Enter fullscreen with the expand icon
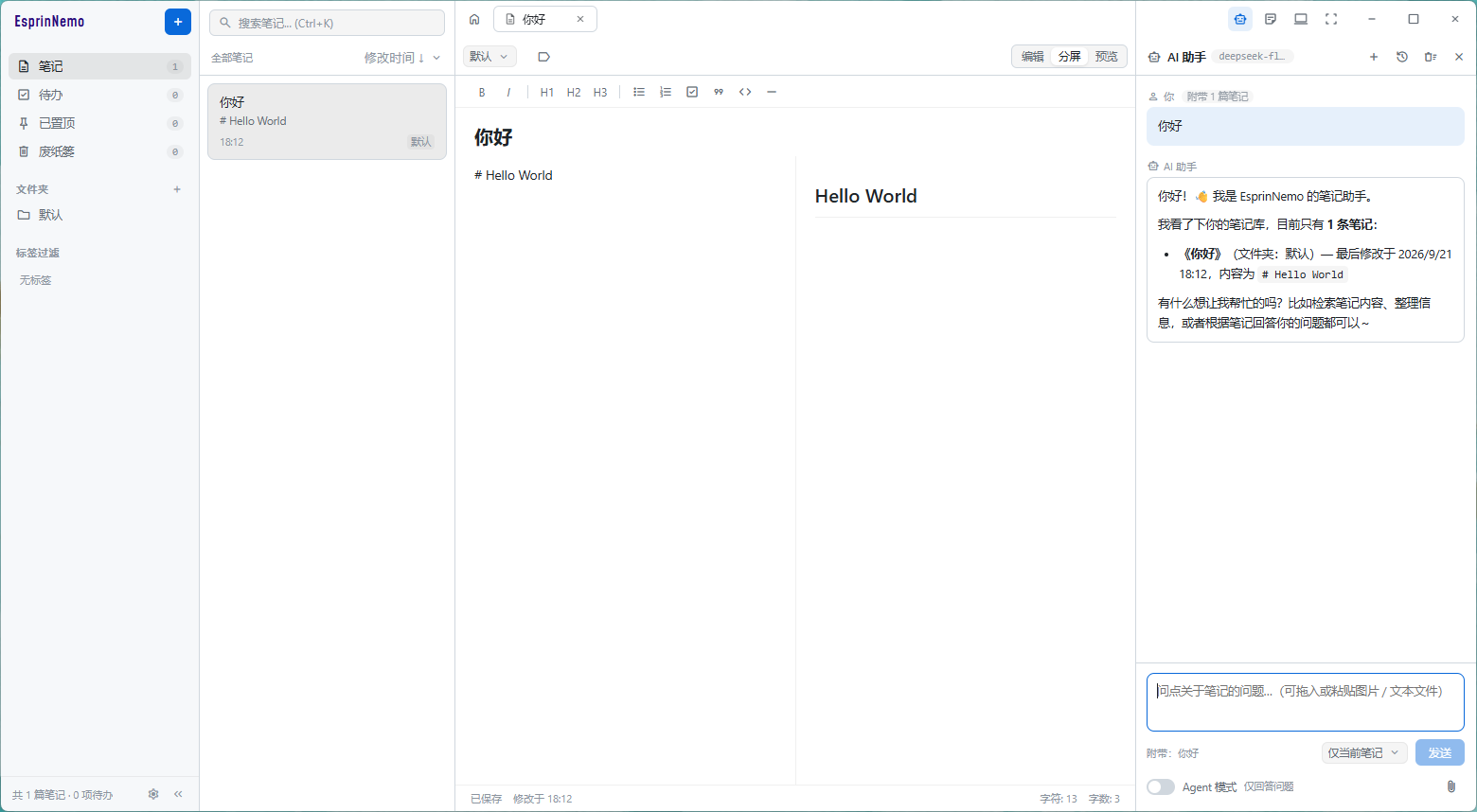Viewport: 1477px width, 812px height. (x=1331, y=19)
